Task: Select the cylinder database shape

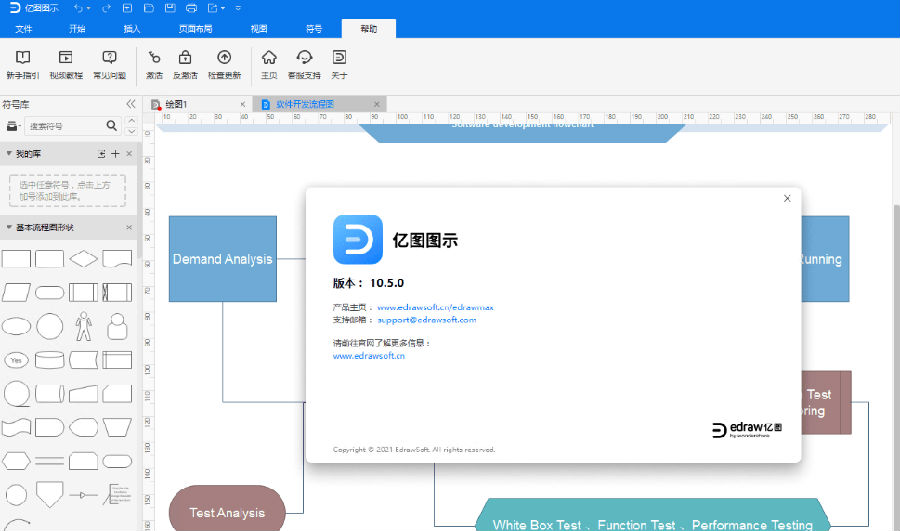Action: pyautogui.click(x=49, y=360)
